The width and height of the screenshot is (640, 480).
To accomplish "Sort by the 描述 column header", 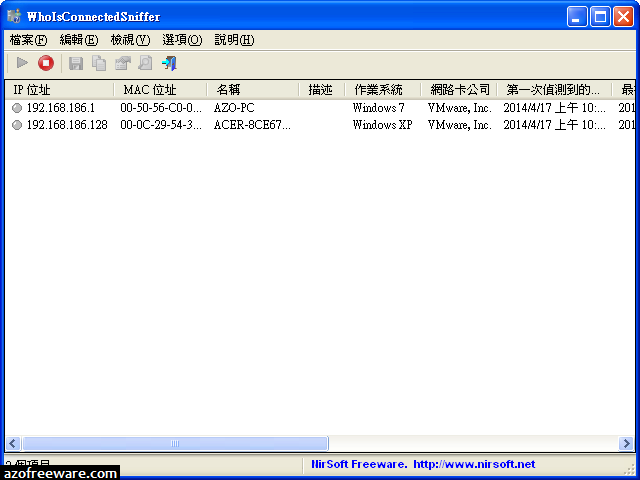I will click(x=322, y=90).
